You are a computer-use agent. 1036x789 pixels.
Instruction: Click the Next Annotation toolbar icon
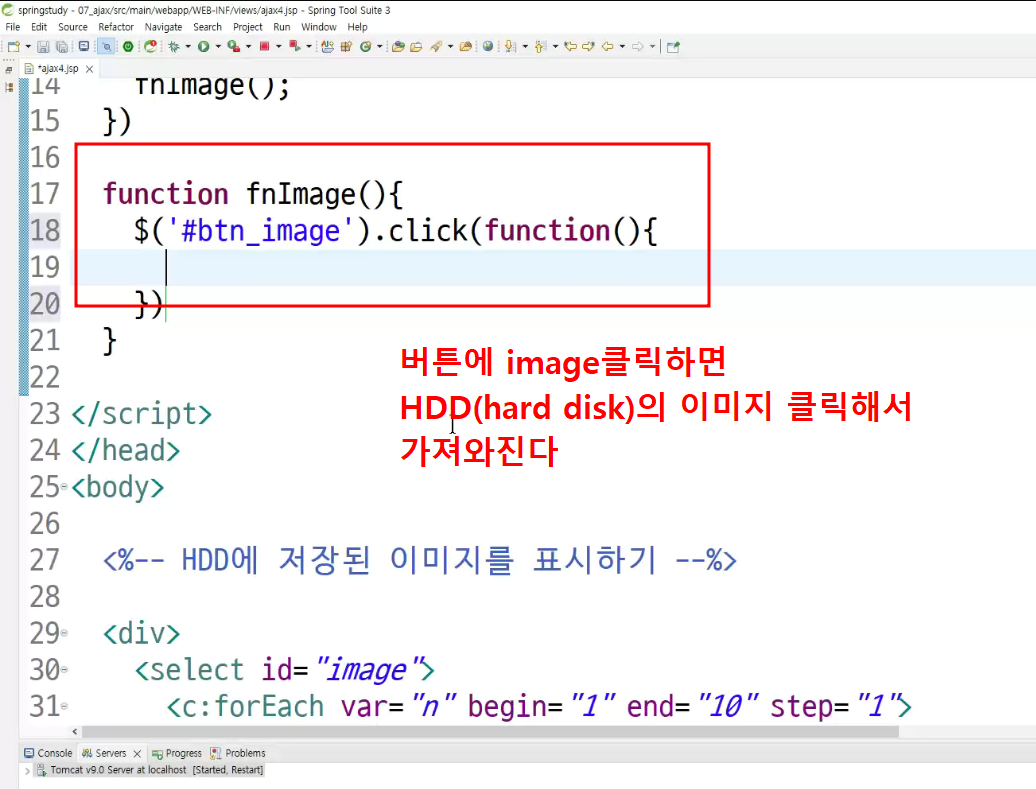(510, 46)
